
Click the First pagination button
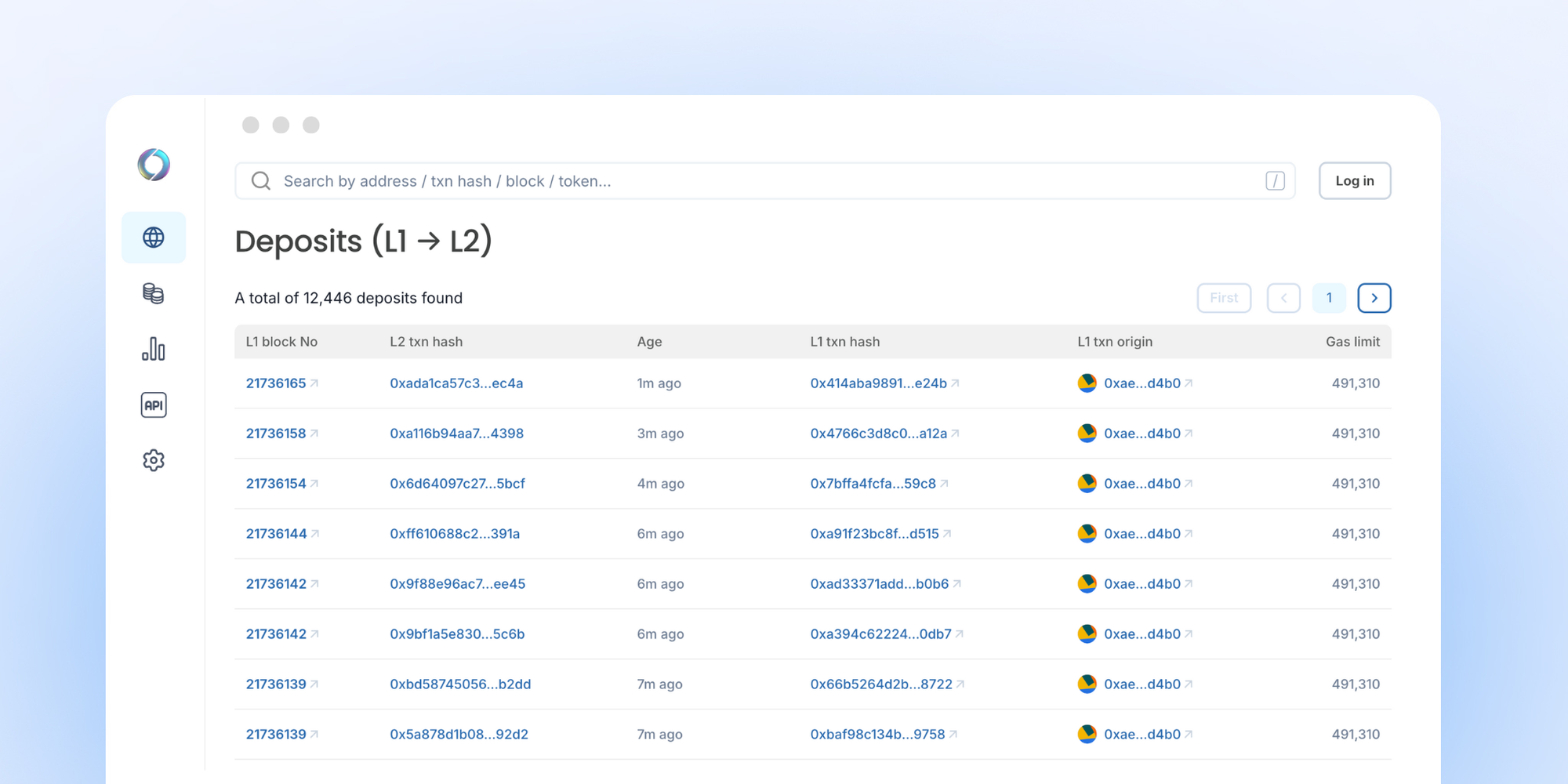(1224, 298)
